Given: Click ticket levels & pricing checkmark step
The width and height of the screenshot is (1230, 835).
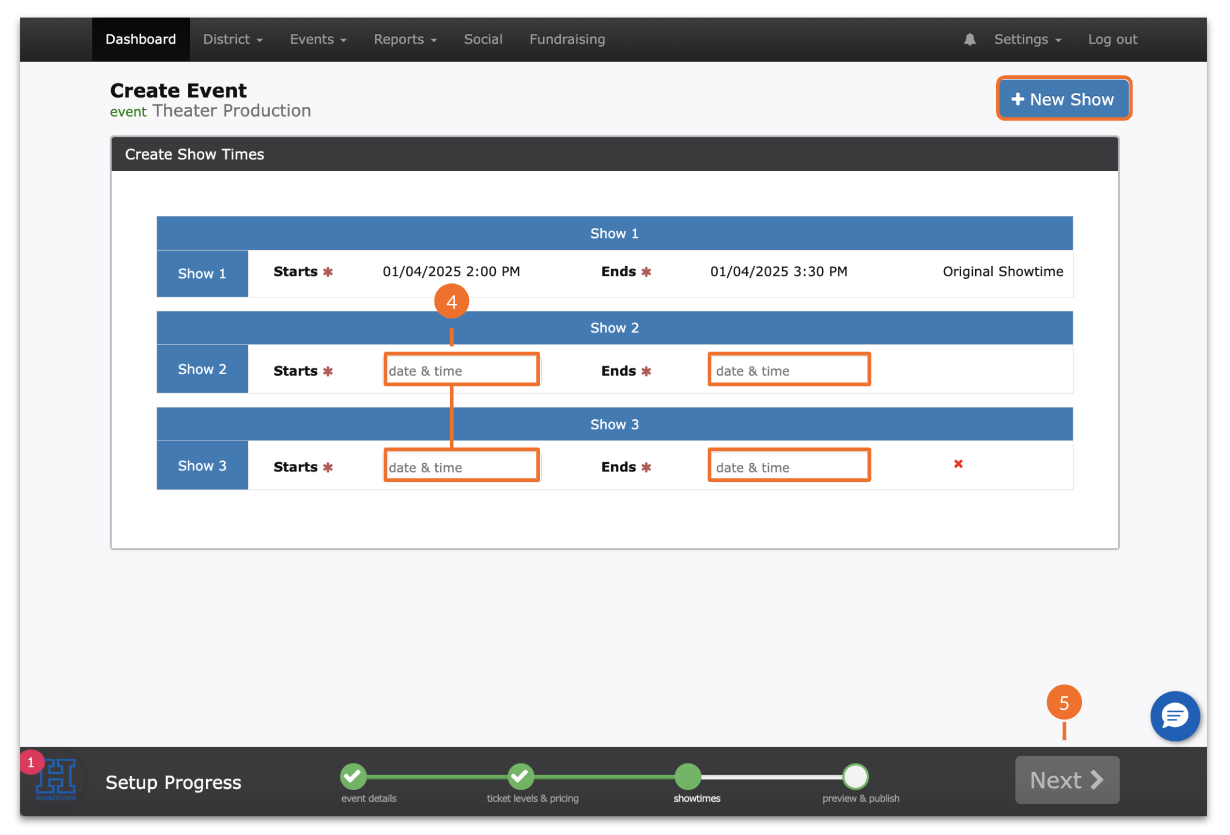Looking at the screenshot, I should tap(520, 777).
